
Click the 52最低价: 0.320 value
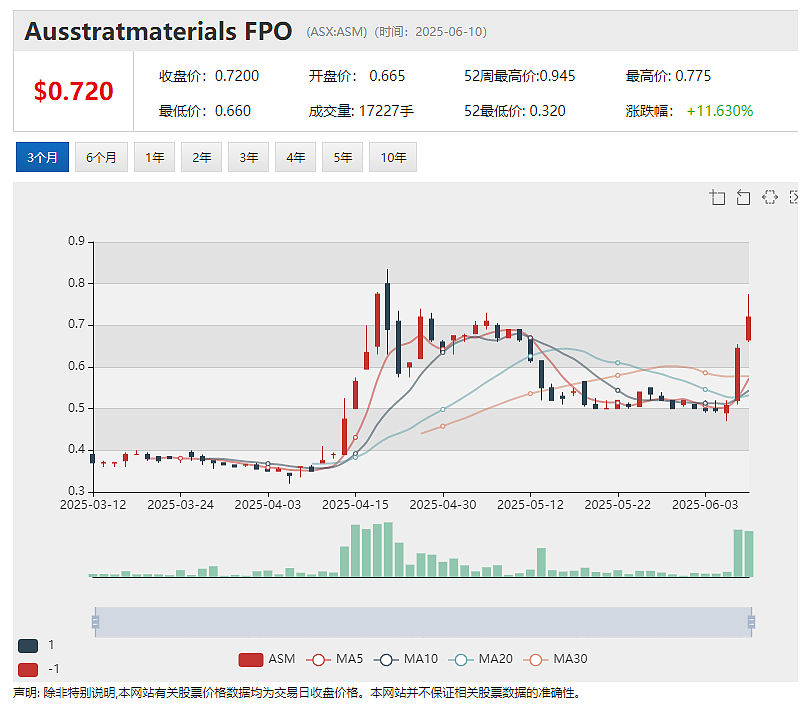tap(515, 111)
